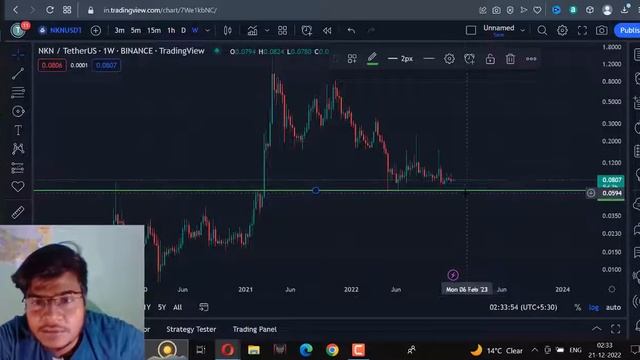Open candlestick chart style selector

click(x=228, y=30)
